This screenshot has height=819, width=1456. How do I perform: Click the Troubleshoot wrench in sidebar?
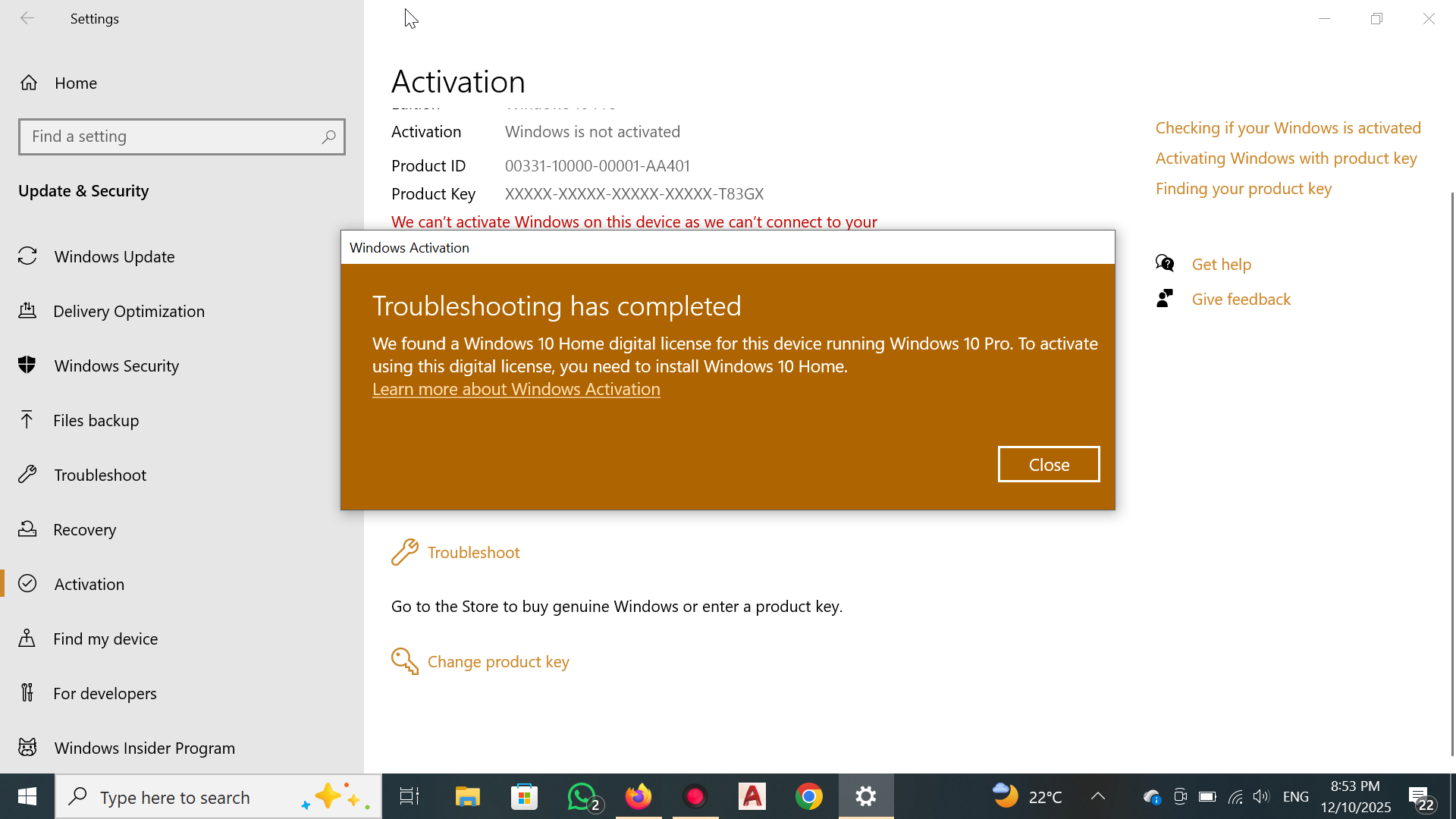[x=27, y=475]
